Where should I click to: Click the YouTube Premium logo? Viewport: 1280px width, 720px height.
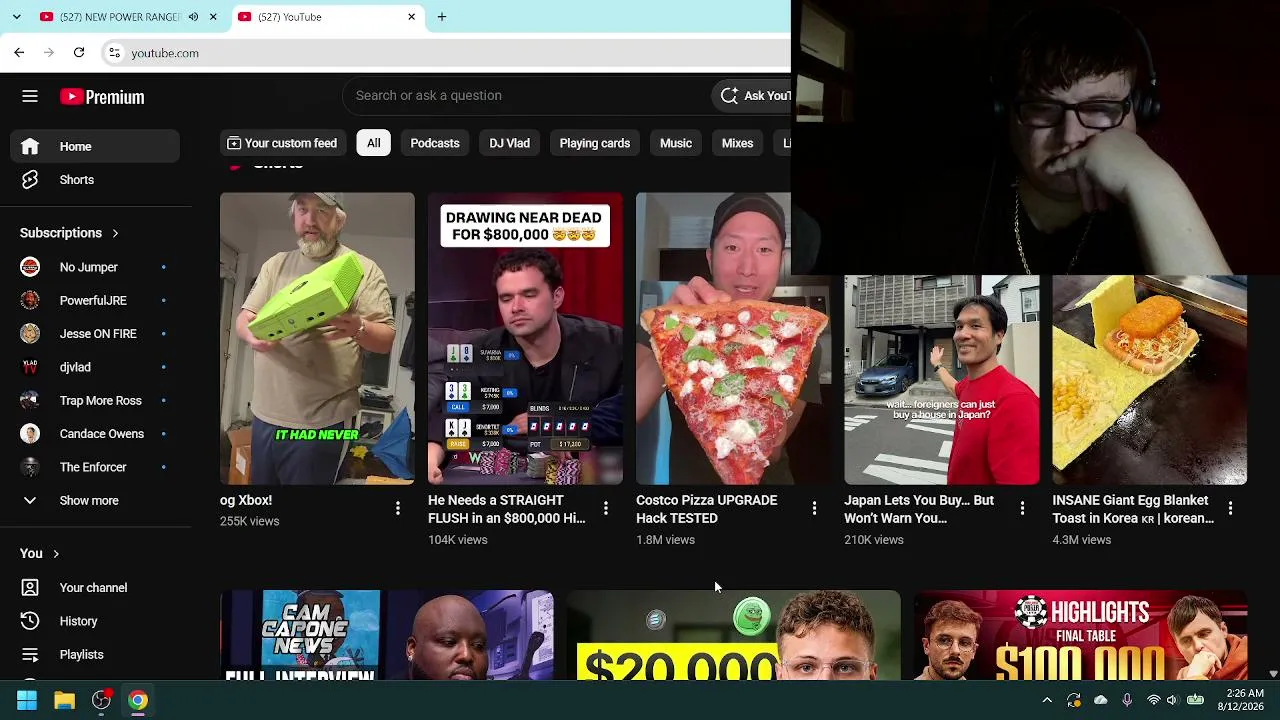pos(102,97)
